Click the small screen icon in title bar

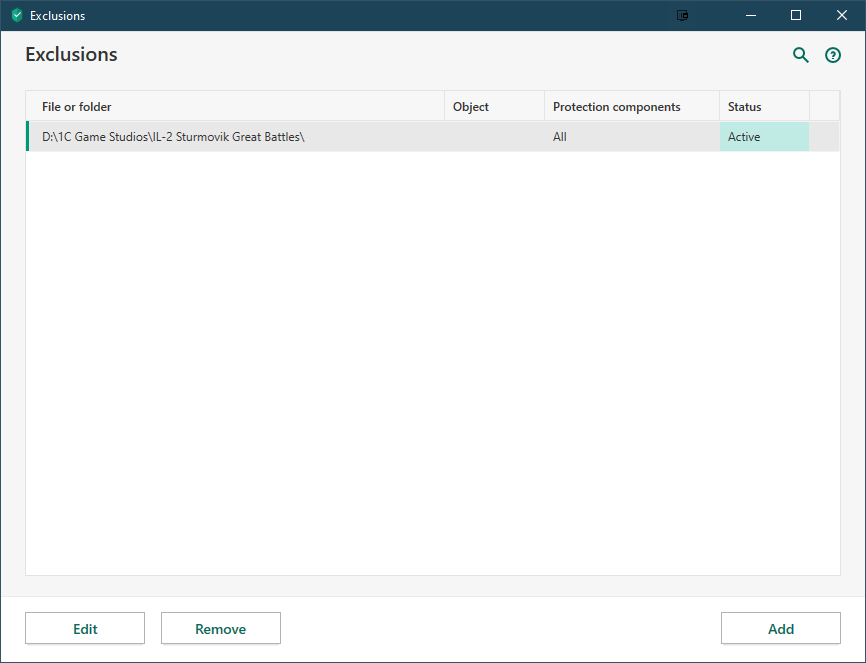(683, 15)
